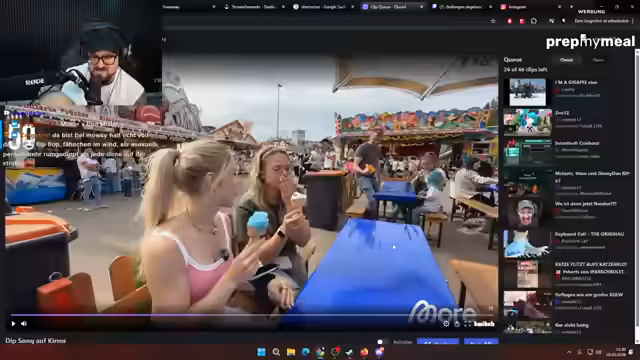Seek within the clip progress bar

[252, 315]
